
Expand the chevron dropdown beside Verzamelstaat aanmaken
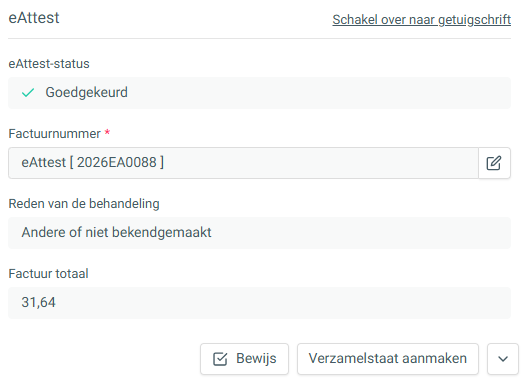503,359
